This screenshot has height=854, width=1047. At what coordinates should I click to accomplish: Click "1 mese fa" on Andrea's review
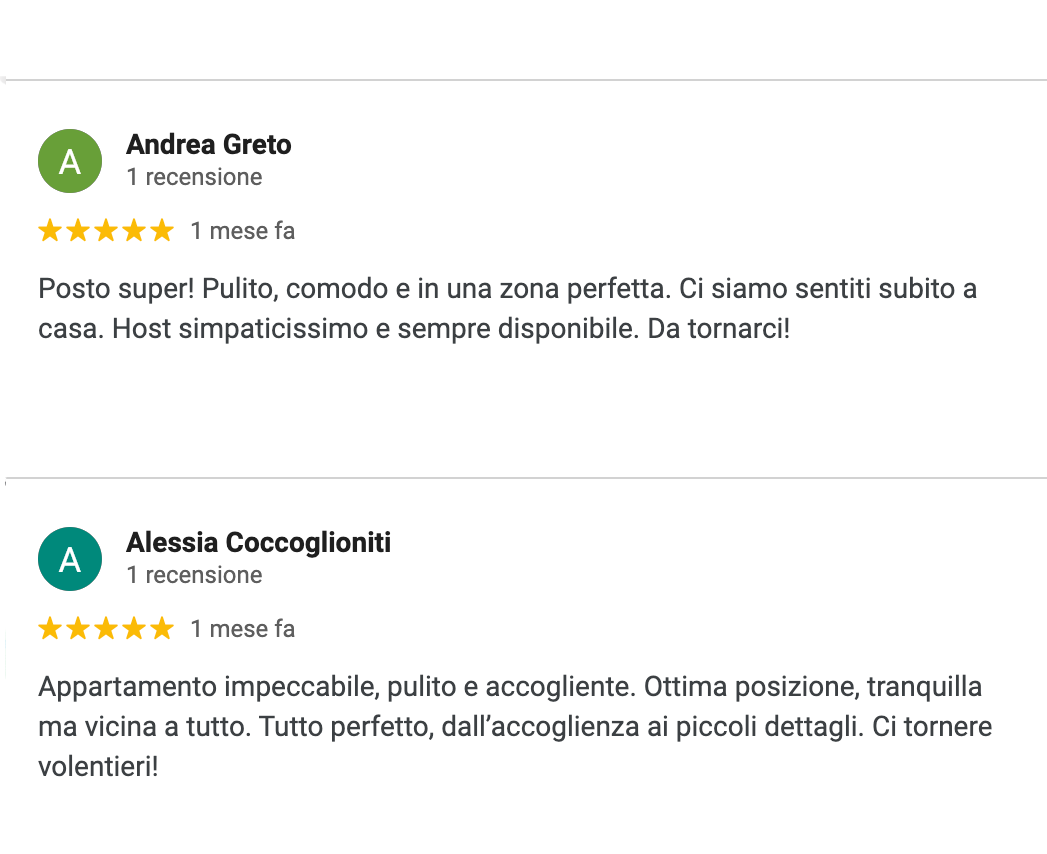click(242, 231)
